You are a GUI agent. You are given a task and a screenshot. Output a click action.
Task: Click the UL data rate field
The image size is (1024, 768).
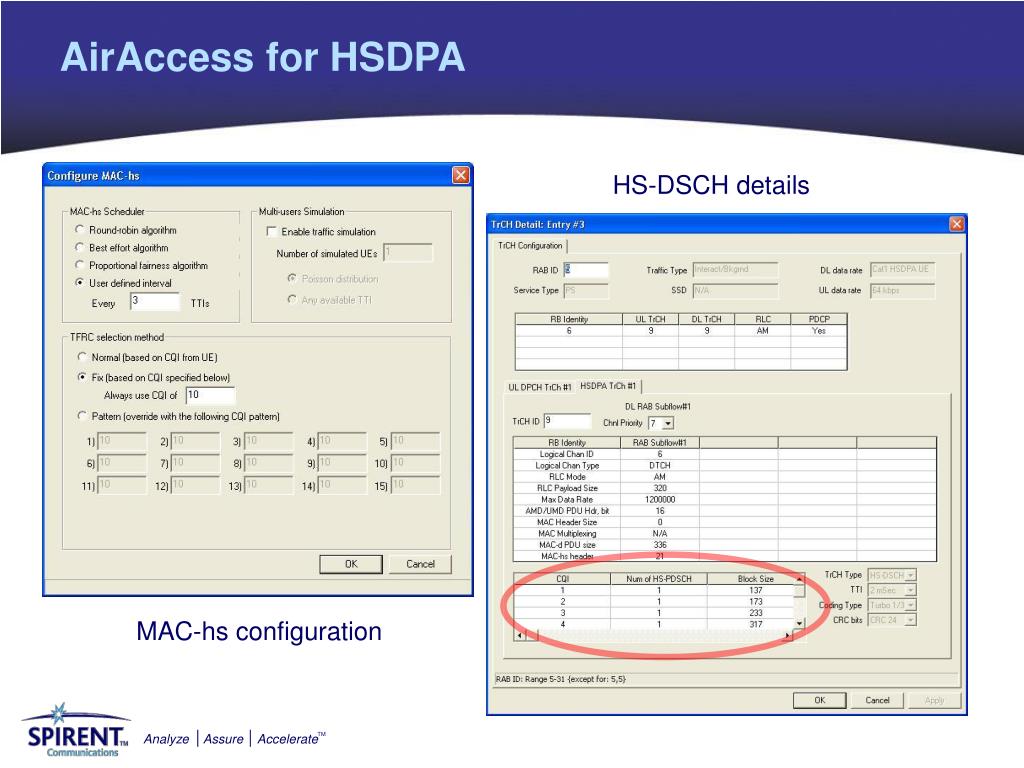click(903, 290)
